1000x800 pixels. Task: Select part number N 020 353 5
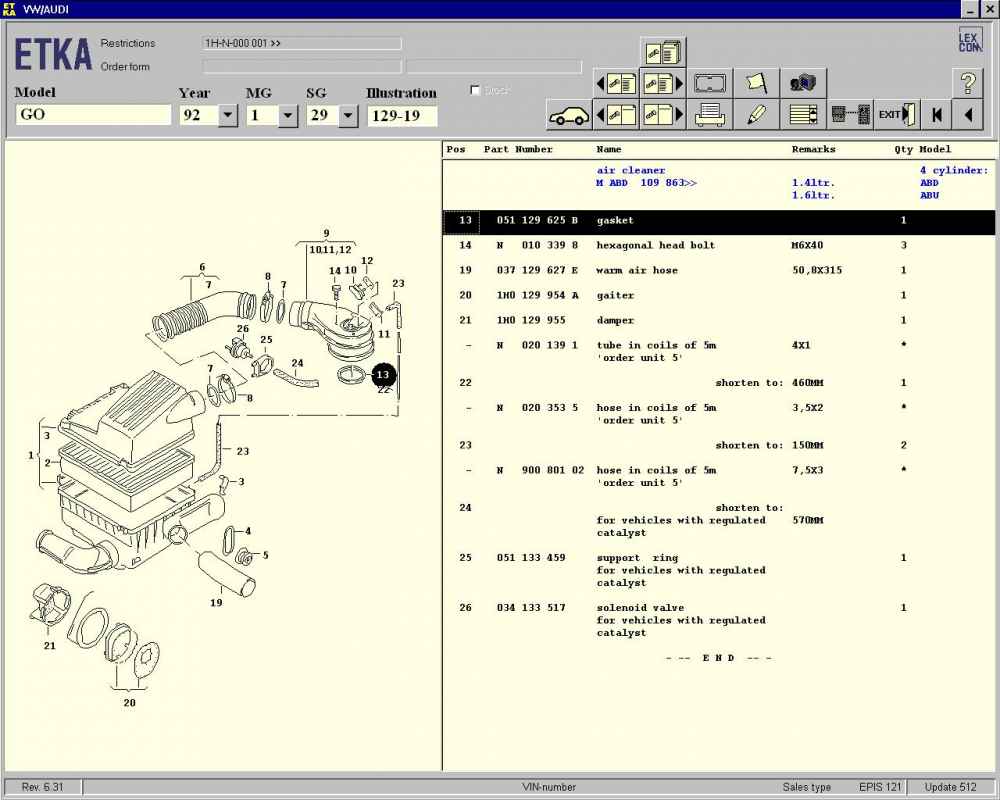pos(537,408)
